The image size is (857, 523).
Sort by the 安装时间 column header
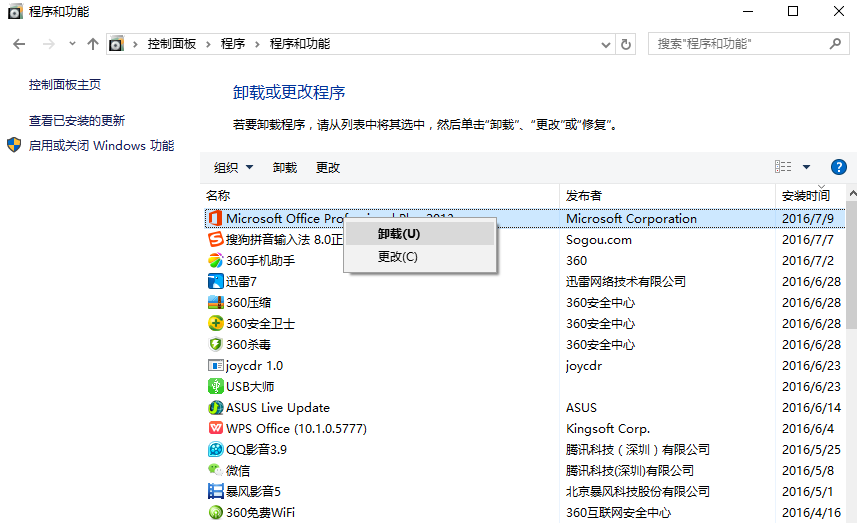pyautogui.click(x=811, y=195)
